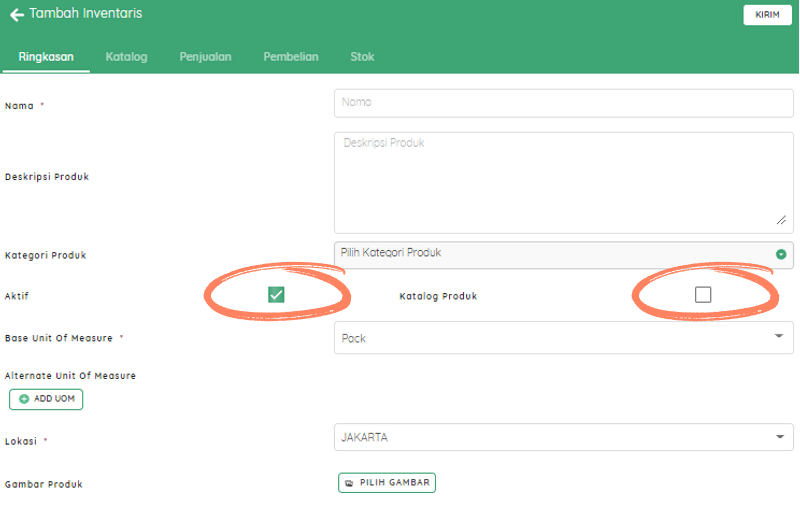Open the Penjualan tab

[x=205, y=57]
